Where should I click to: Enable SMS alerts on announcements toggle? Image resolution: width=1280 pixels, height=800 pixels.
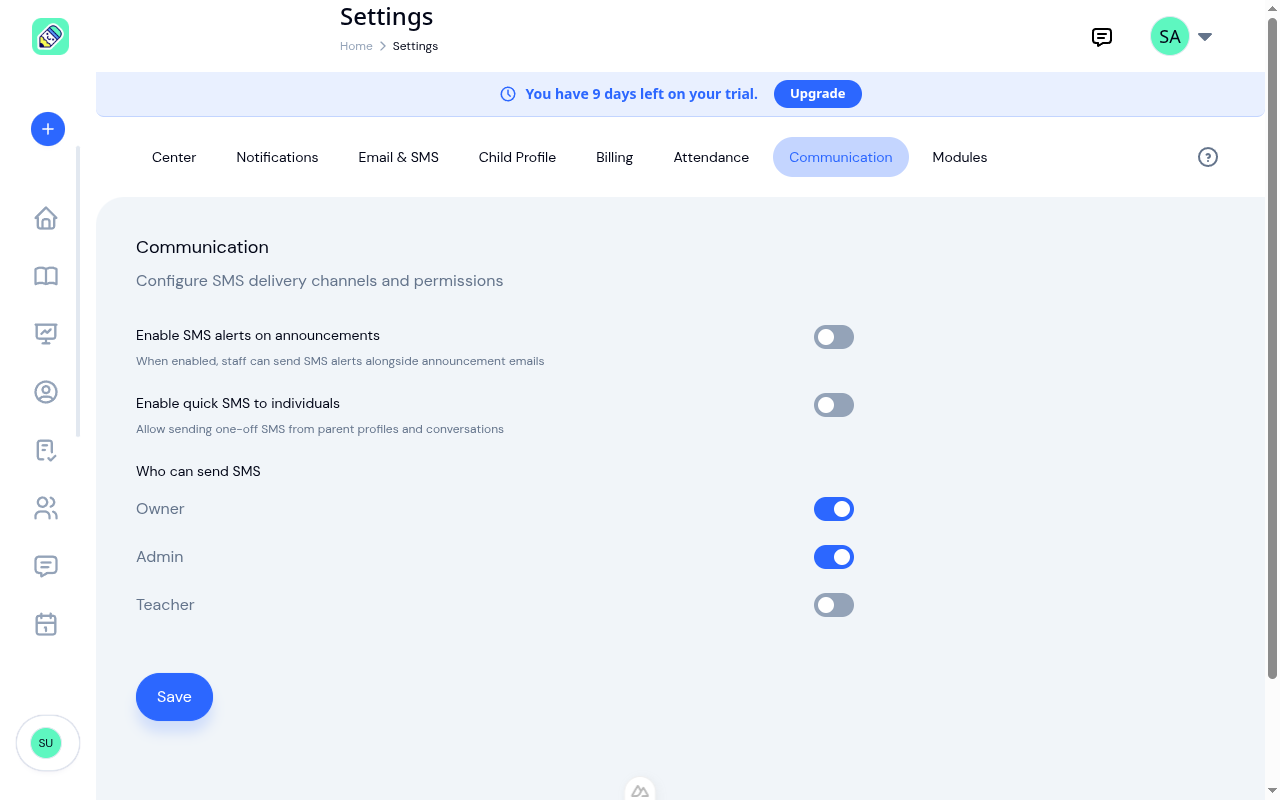[834, 337]
